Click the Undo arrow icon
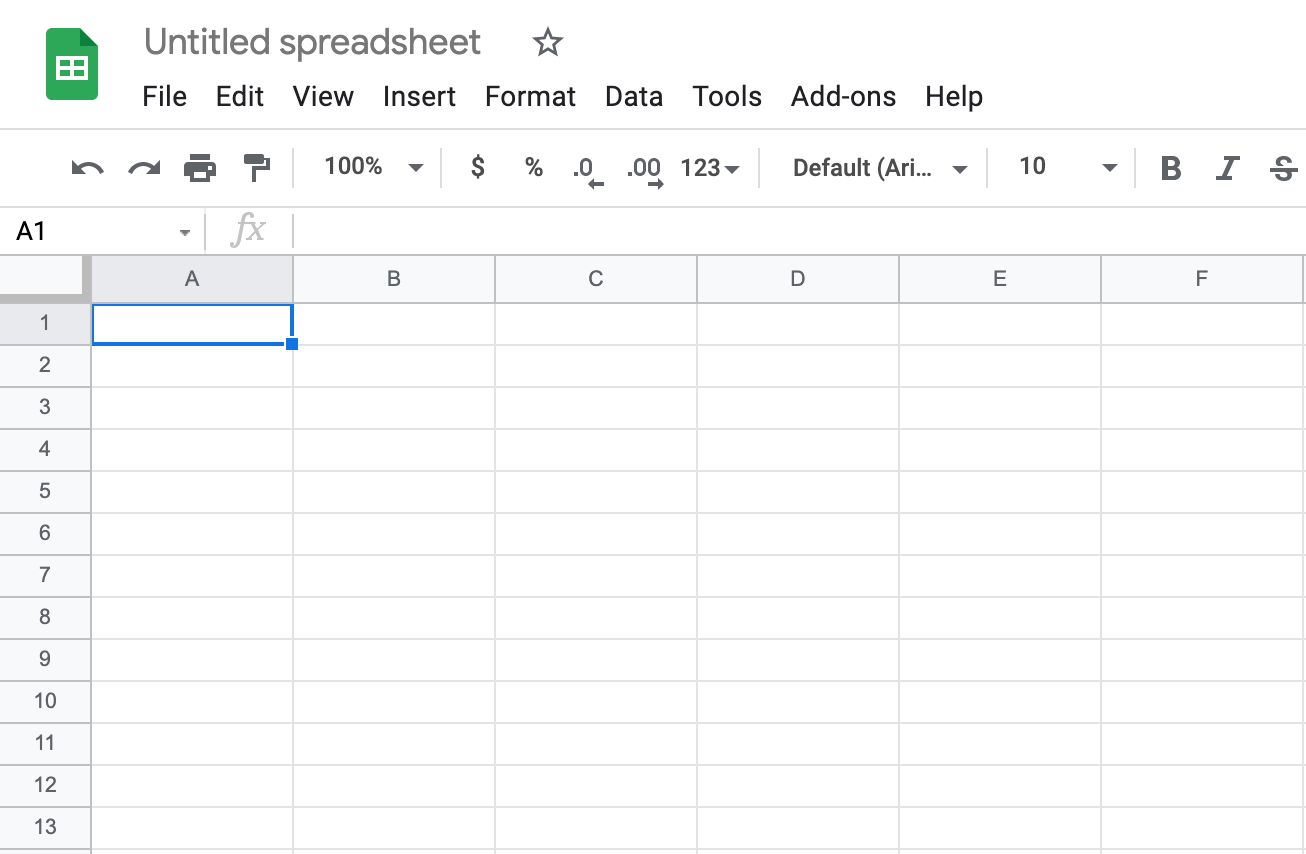This screenshot has height=854, width=1306. coord(88,168)
